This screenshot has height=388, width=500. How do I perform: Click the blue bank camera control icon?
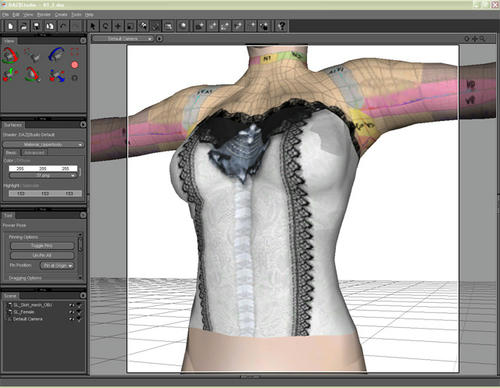[57, 55]
